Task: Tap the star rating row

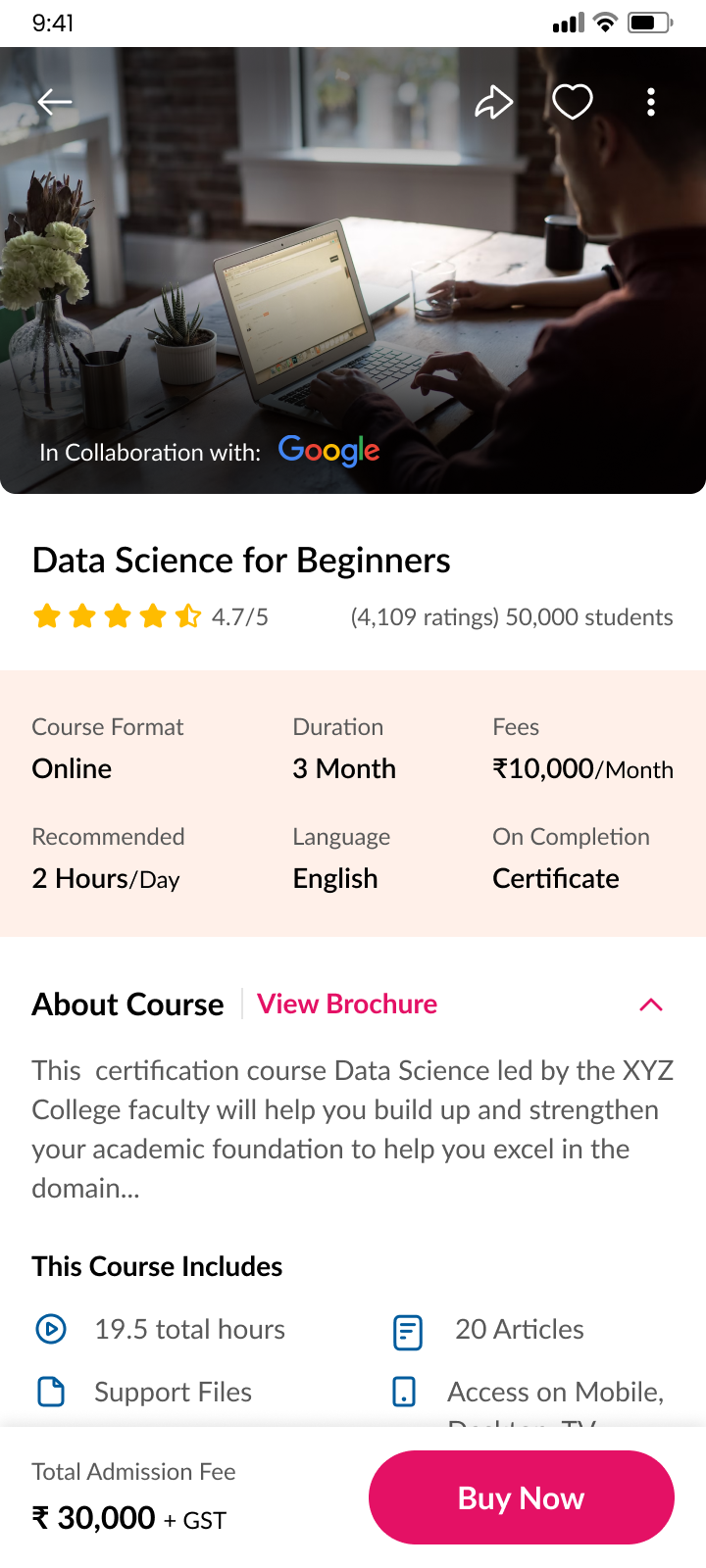Action: (117, 616)
